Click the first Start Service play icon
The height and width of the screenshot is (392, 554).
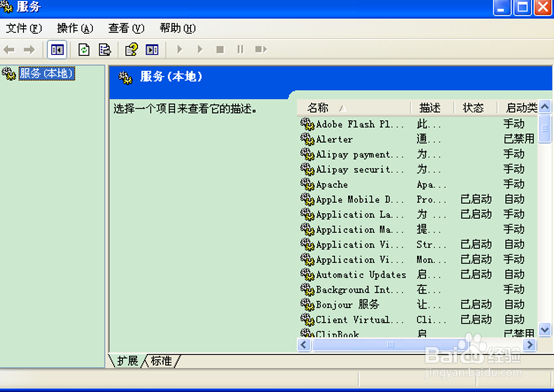point(179,49)
